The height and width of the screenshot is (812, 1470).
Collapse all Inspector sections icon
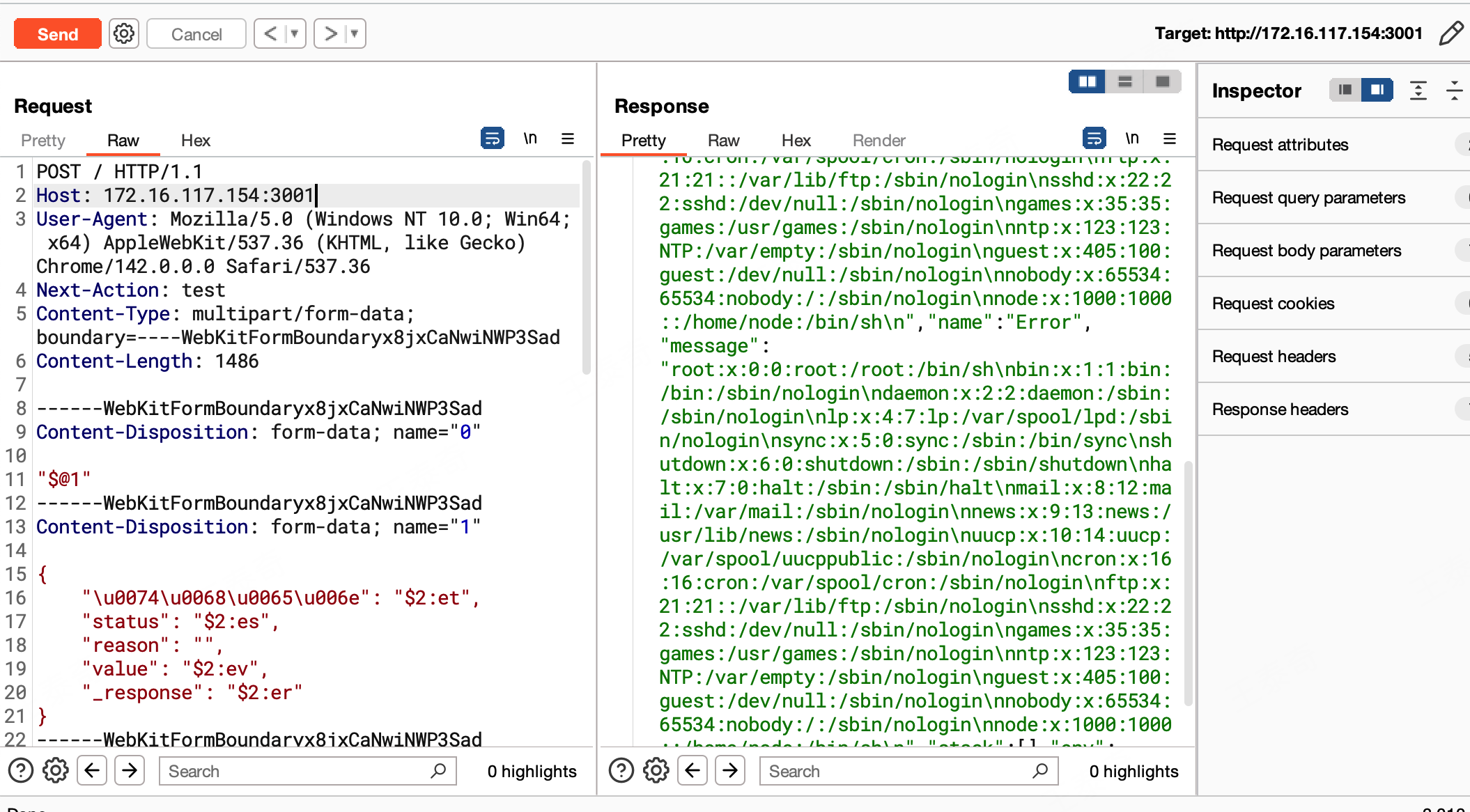(1454, 91)
